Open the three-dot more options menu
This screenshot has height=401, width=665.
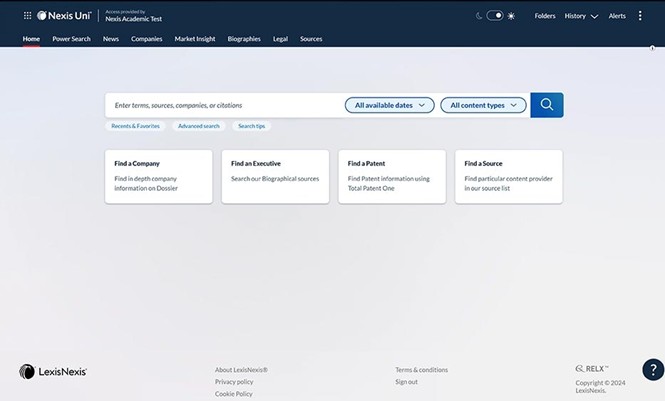tap(640, 16)
